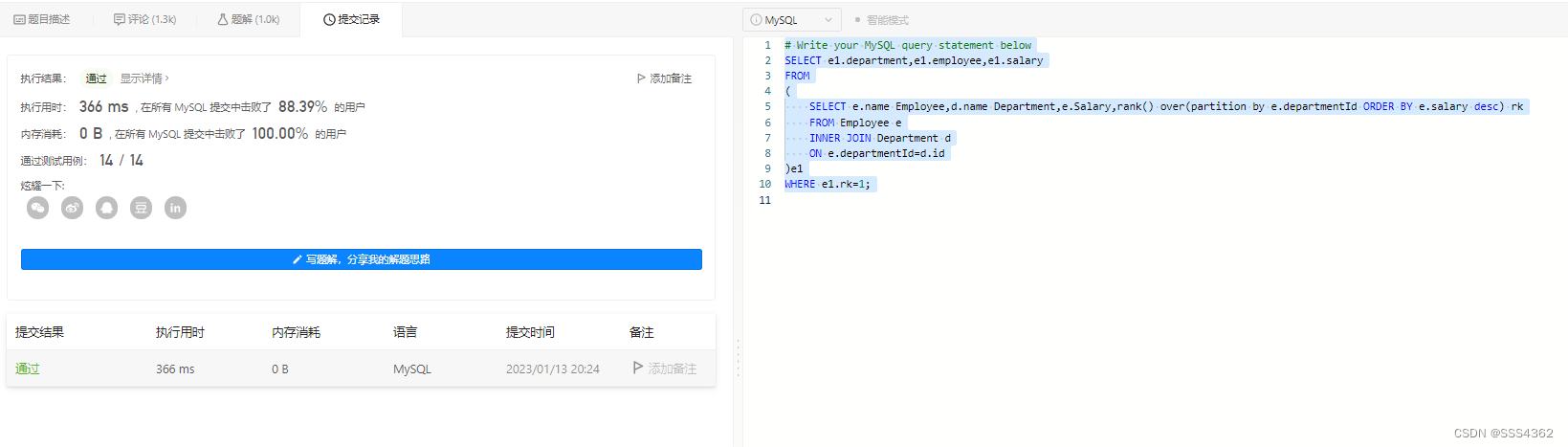Click the info icon in MySQL selector
Screen dimensions: 1568x447
point(756,20)
